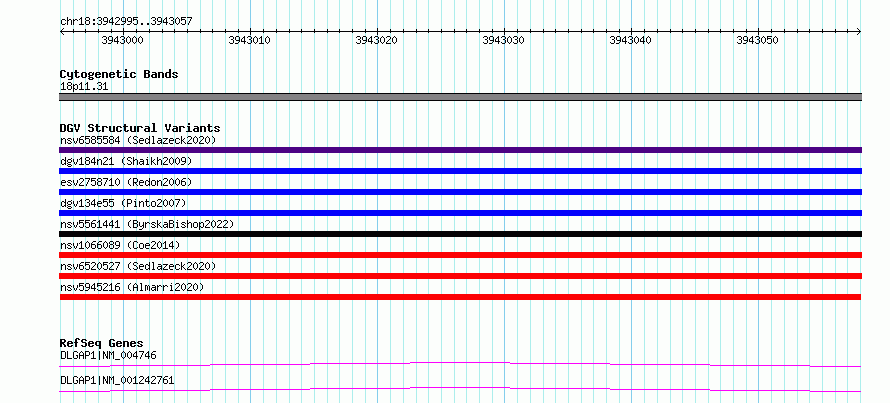Screen dimensions: 890x403
Task: Click the nsv6585584 (Sedlazeck2020) label
Action: pos(138,140)
